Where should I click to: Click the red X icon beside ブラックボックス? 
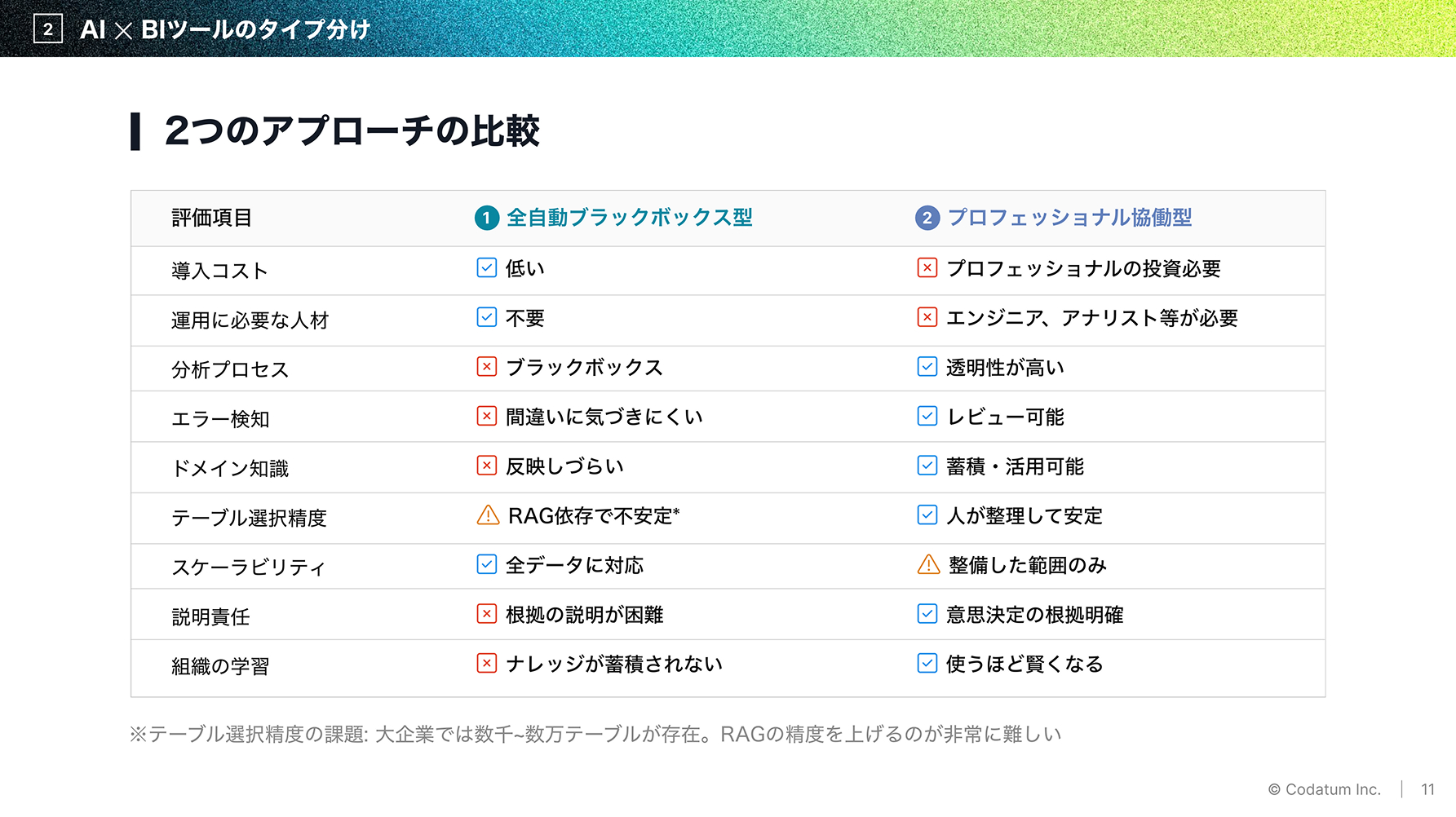pos(486,367)
